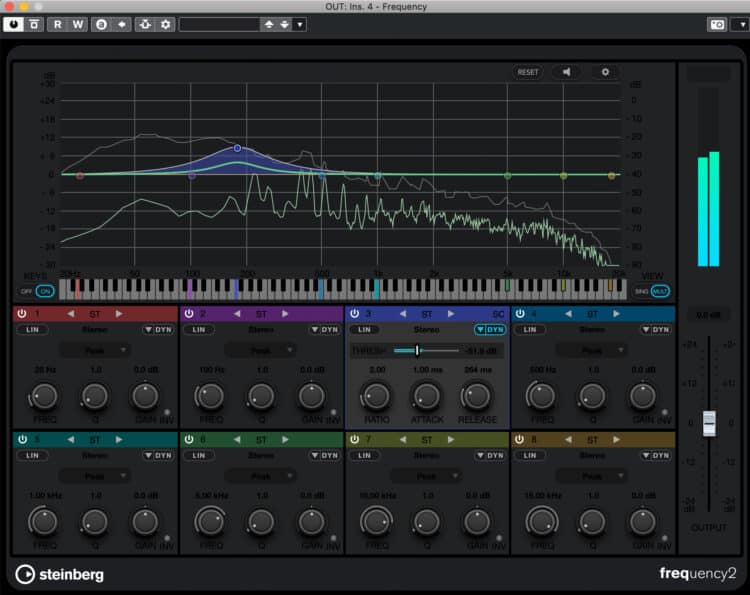750x595 pixels.
Task: Click band 4 right arrow
Action: (616, 314)
